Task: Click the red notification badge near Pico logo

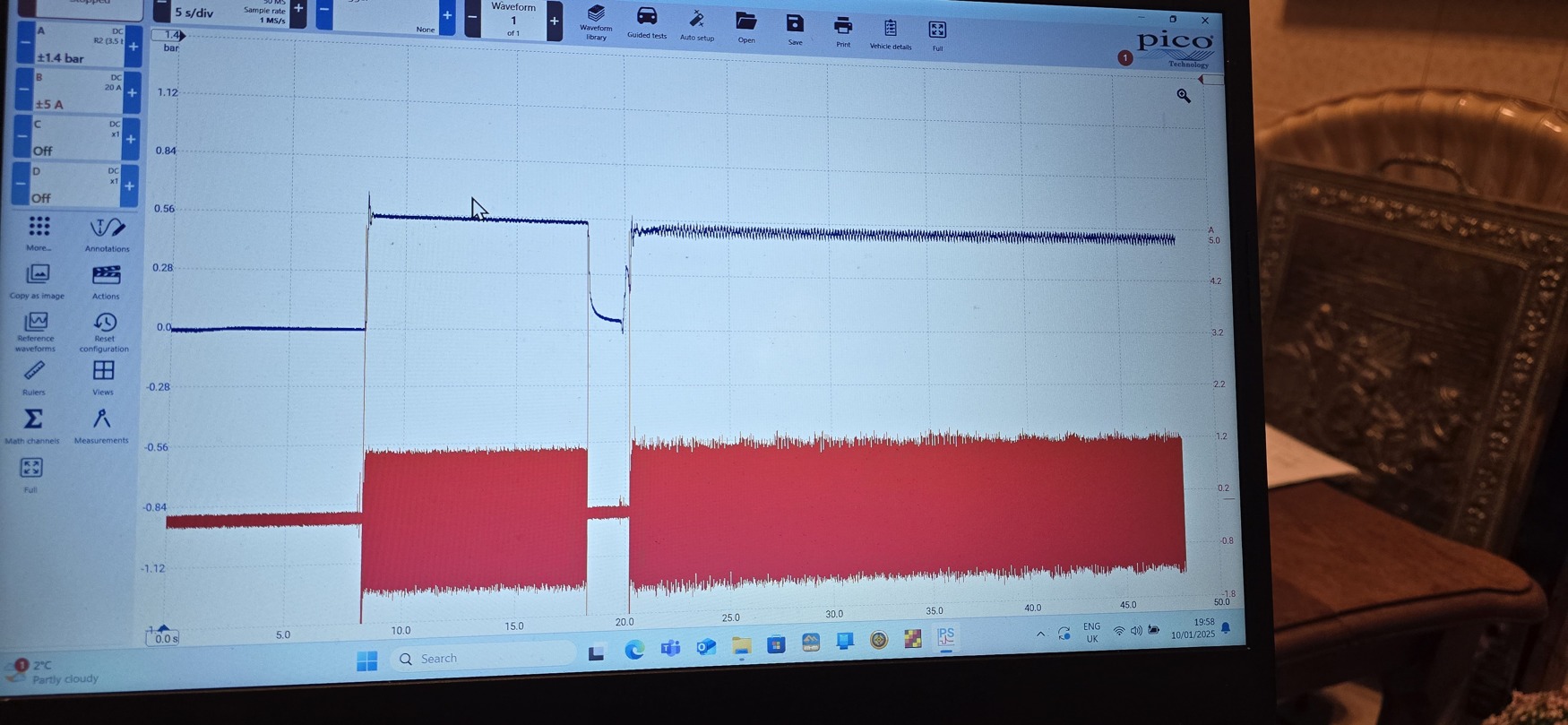Action: (x=1125, y=57)
